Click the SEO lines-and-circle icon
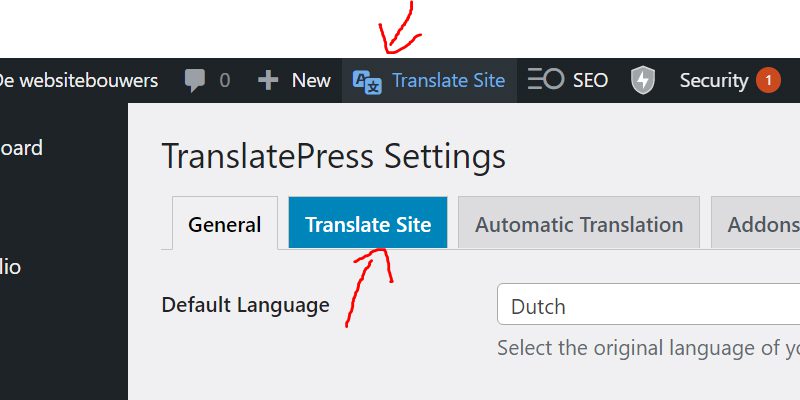Screen dimensions: 800x400 coord(545,80)
